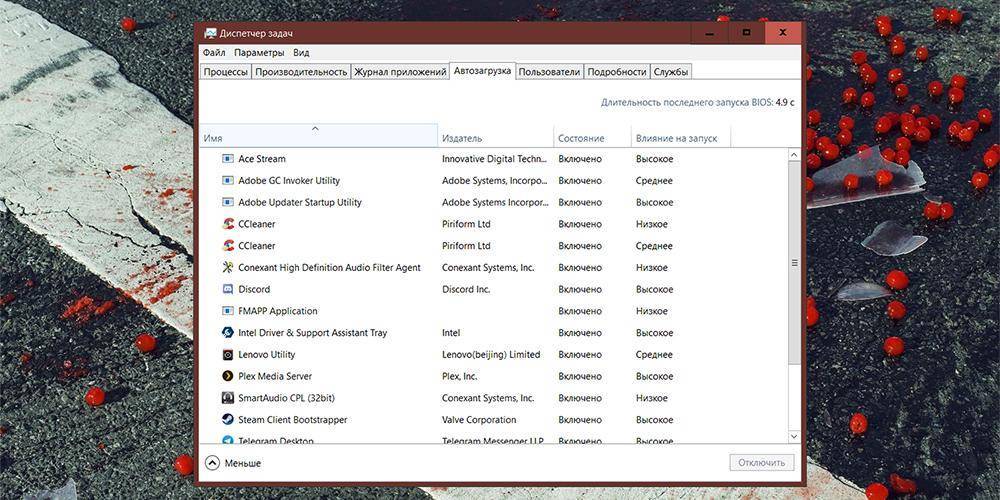Open the Файл menu
Image resolution: width=1000 pixels, height=500 pixels.
click(214, 52)
